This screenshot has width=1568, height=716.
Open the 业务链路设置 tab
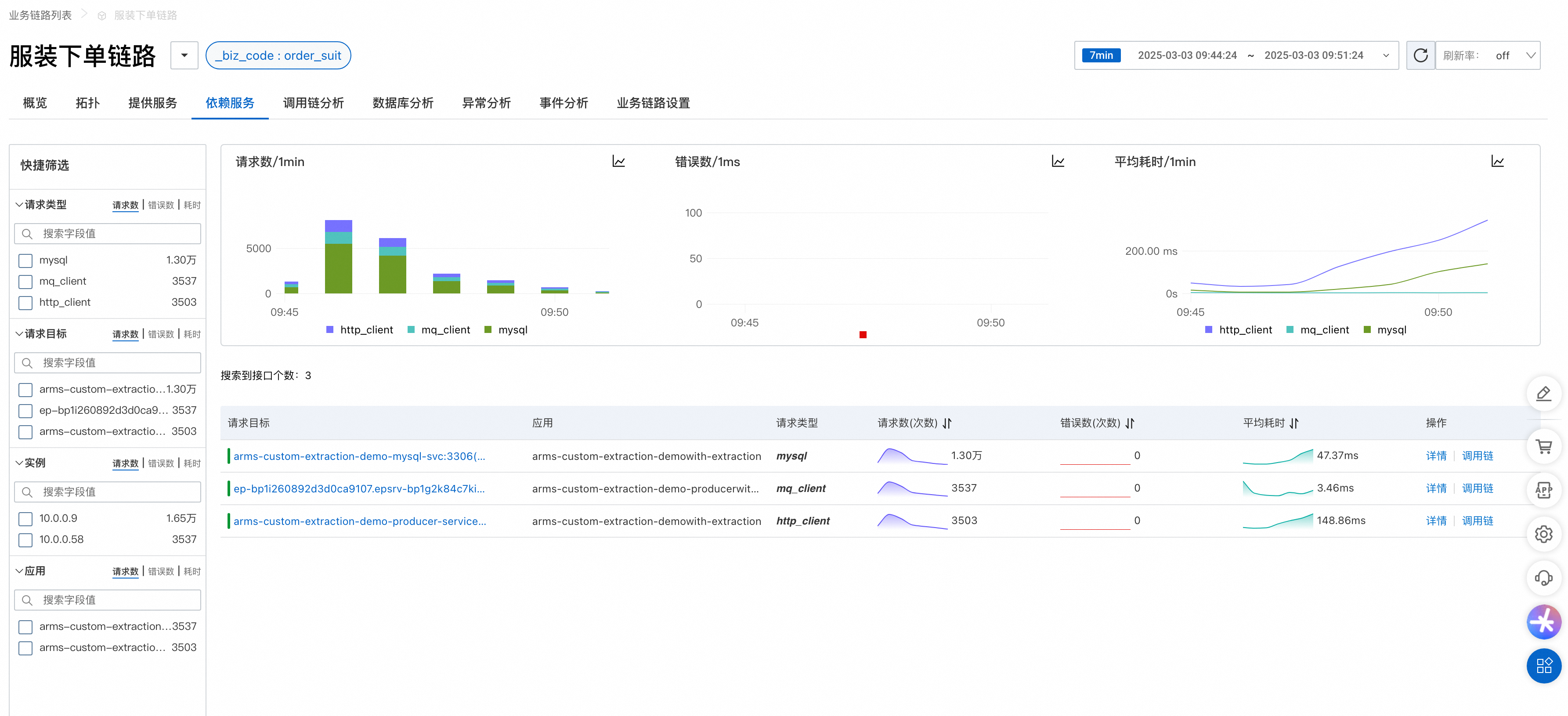(x=653, y=103)
